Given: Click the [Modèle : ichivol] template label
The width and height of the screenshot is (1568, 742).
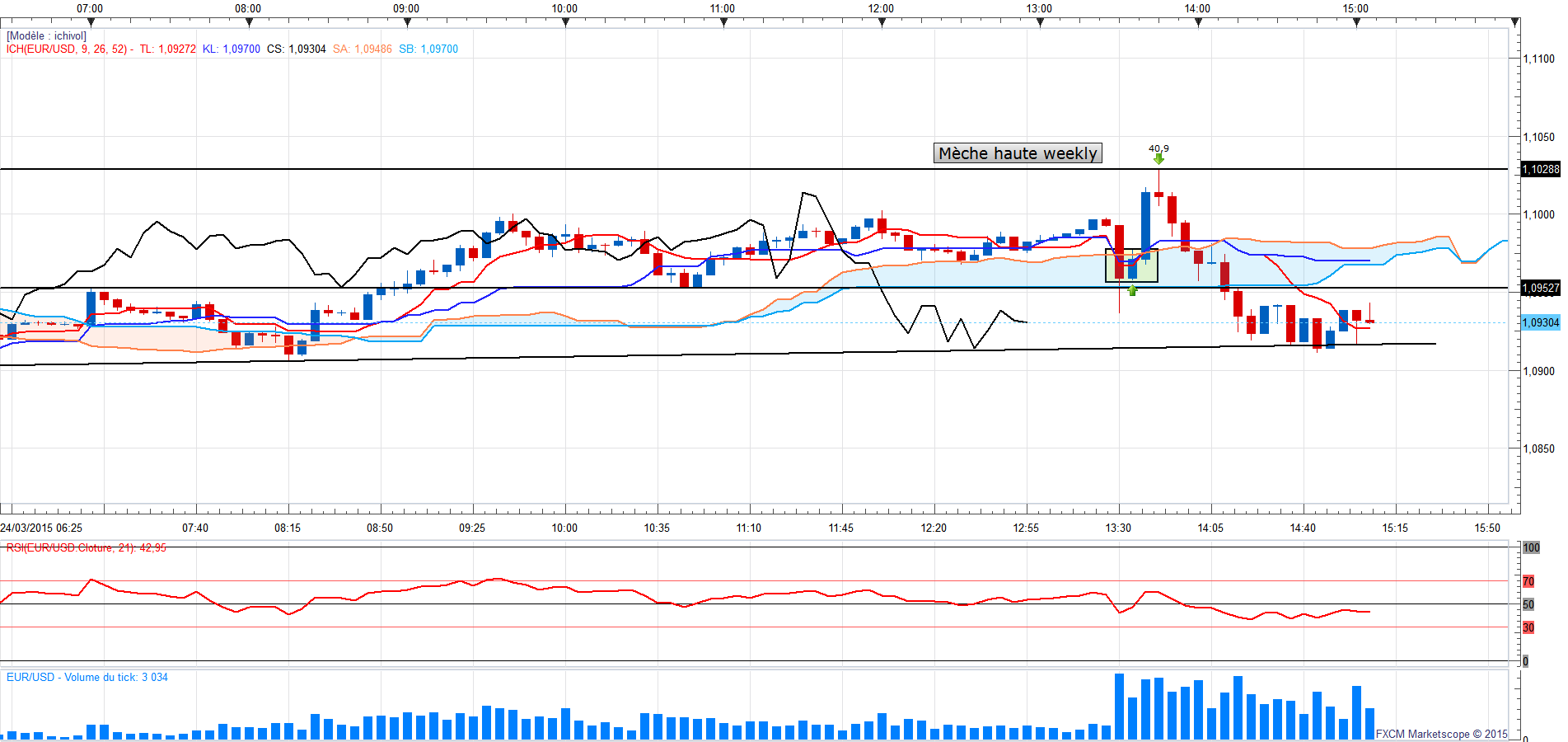Looking at the screenshot, I should click(46, 35).
